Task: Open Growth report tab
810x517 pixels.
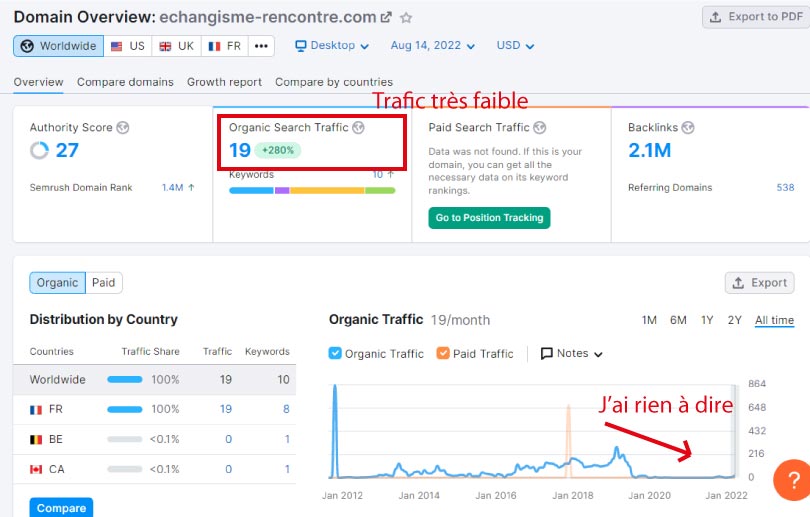Action: 224,82
